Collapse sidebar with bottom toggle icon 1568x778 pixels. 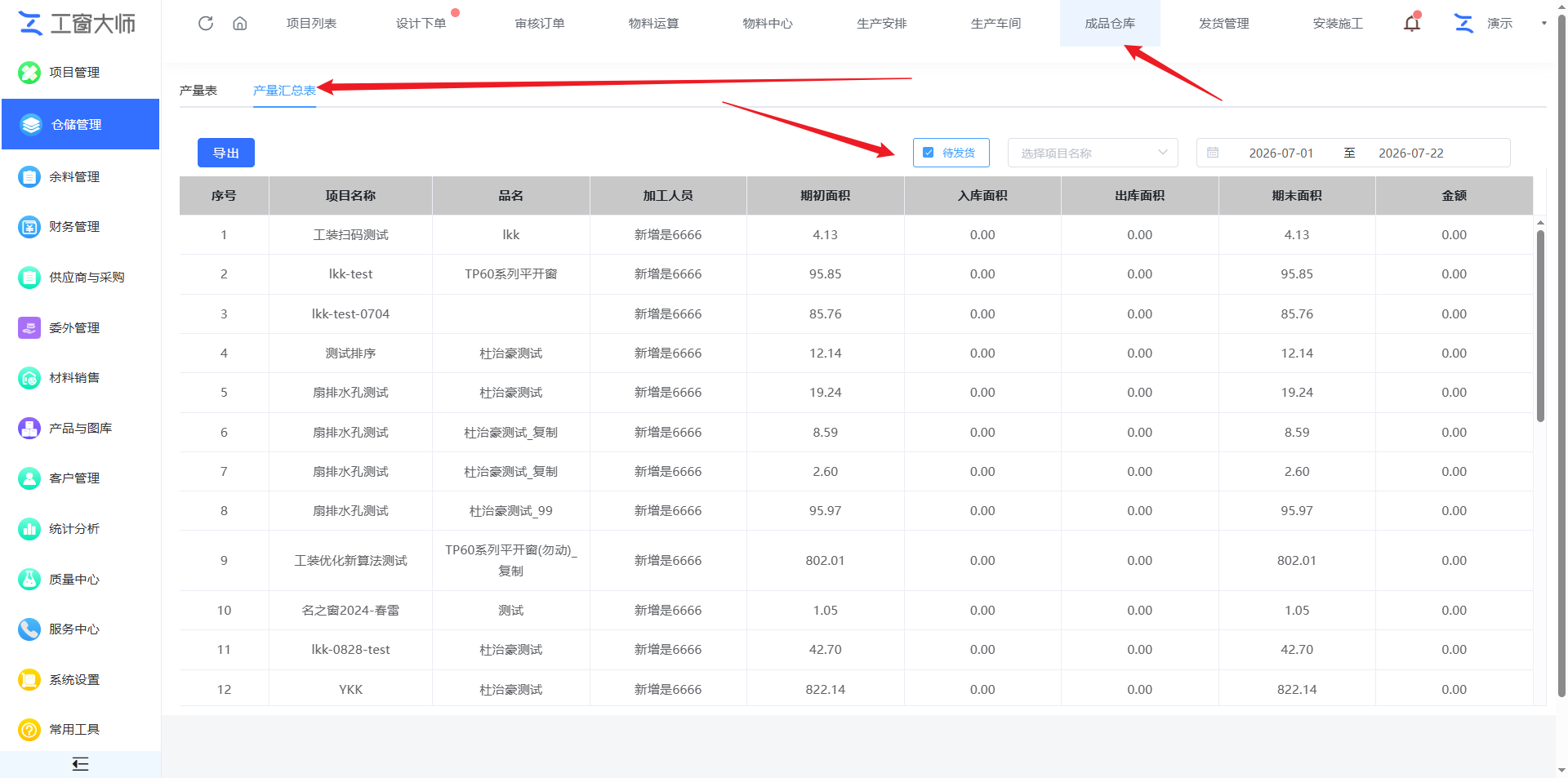click(80, 764)
